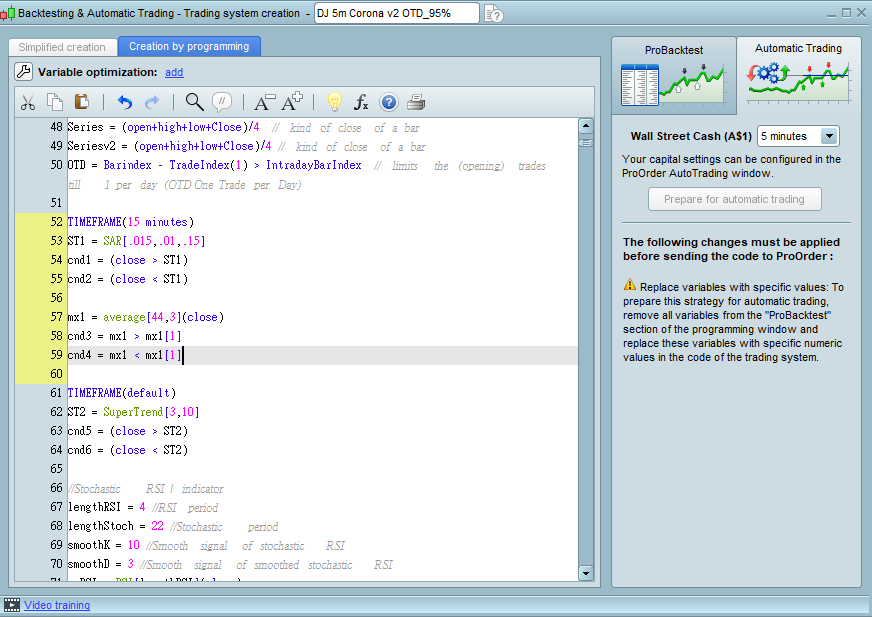The image size is (872, 617).
Task: Open Search with magnifying glass icon
Action: click(x=194, y=102)
